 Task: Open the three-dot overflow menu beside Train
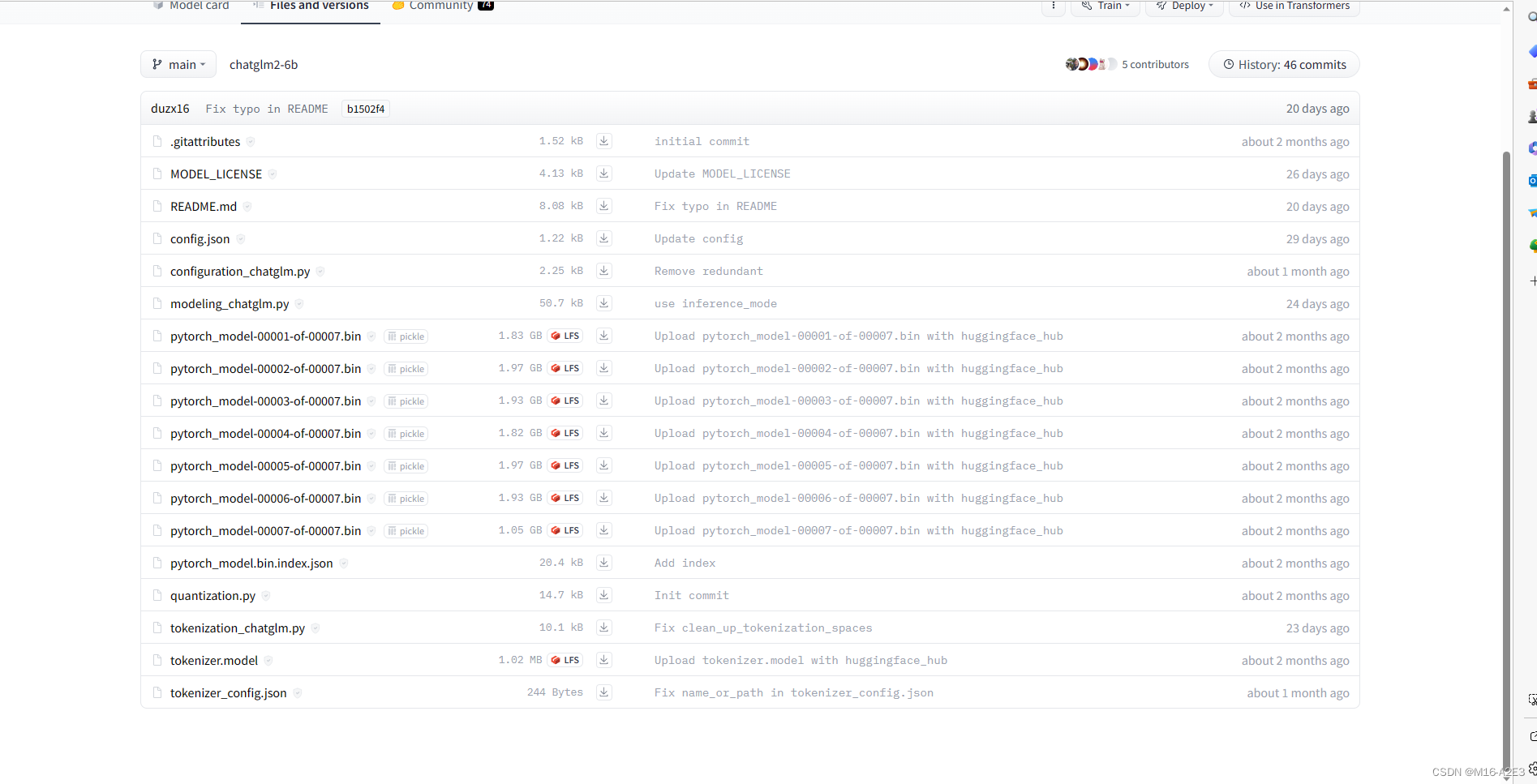point(1052,6)
